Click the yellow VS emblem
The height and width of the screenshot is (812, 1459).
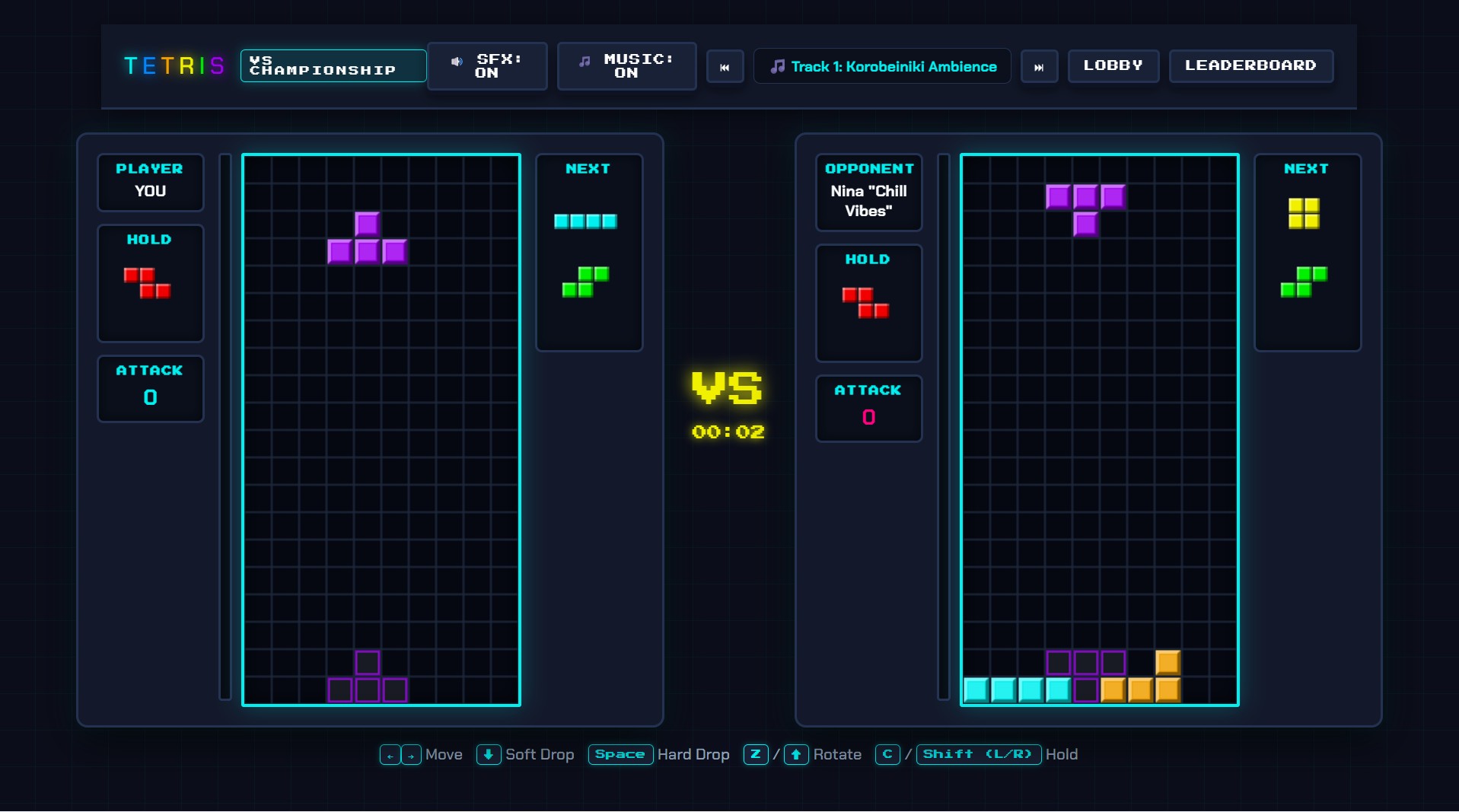[727, 387]
